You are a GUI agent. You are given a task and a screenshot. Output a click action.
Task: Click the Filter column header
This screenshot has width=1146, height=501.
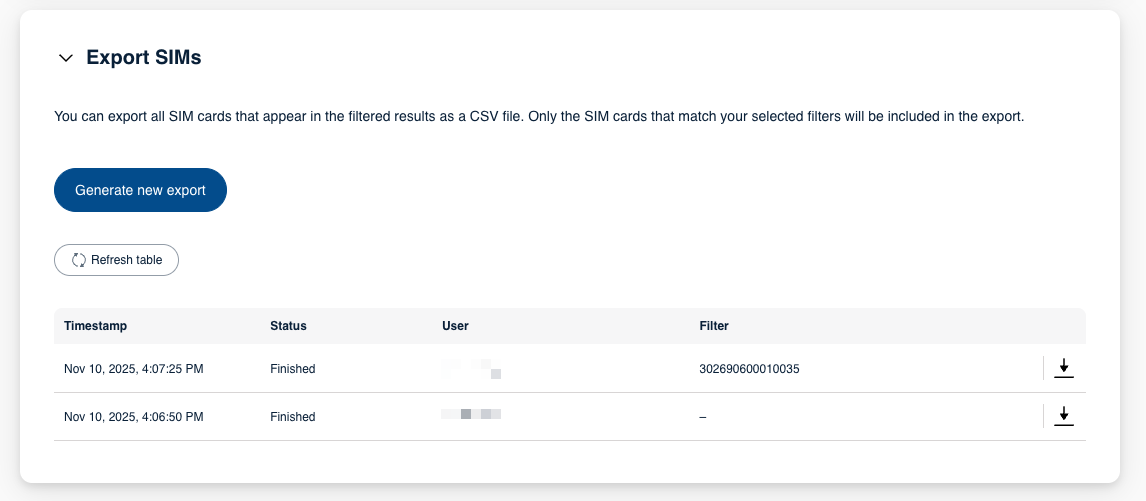pyautogui.click(x=714, y=326)
